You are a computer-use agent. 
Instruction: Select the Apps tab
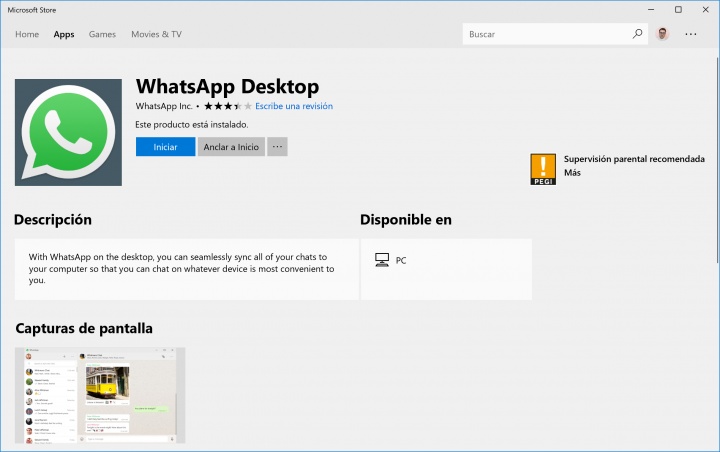tap(64, 34)
